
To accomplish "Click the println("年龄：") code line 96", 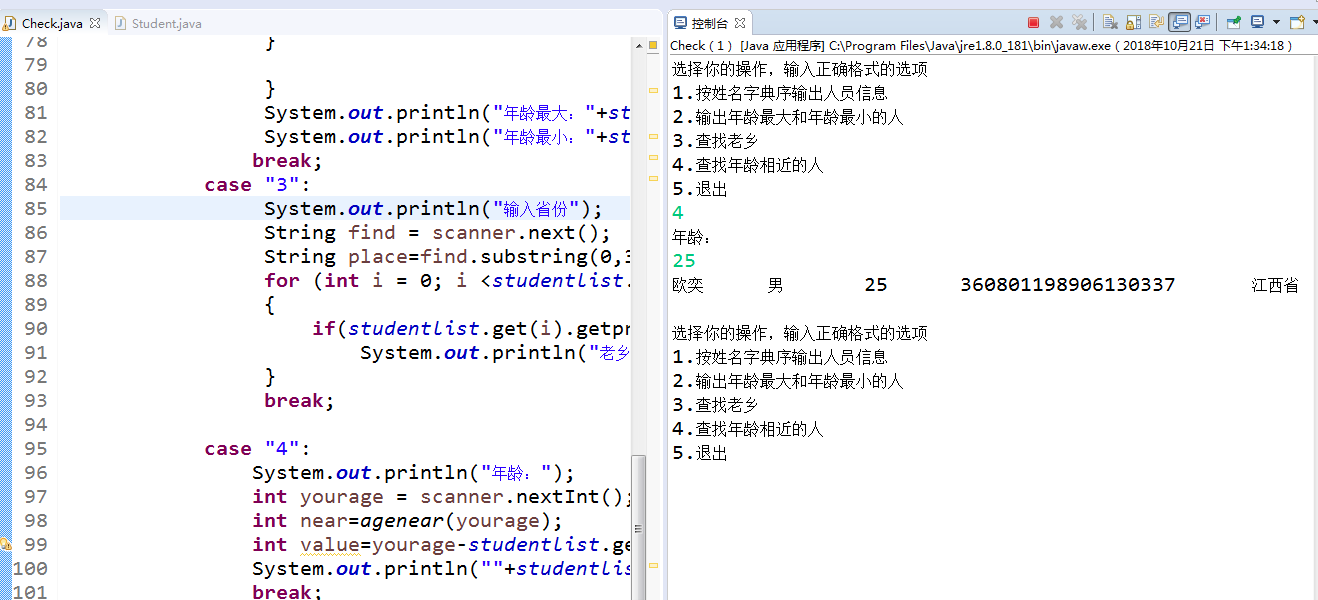I will [413, 473].
